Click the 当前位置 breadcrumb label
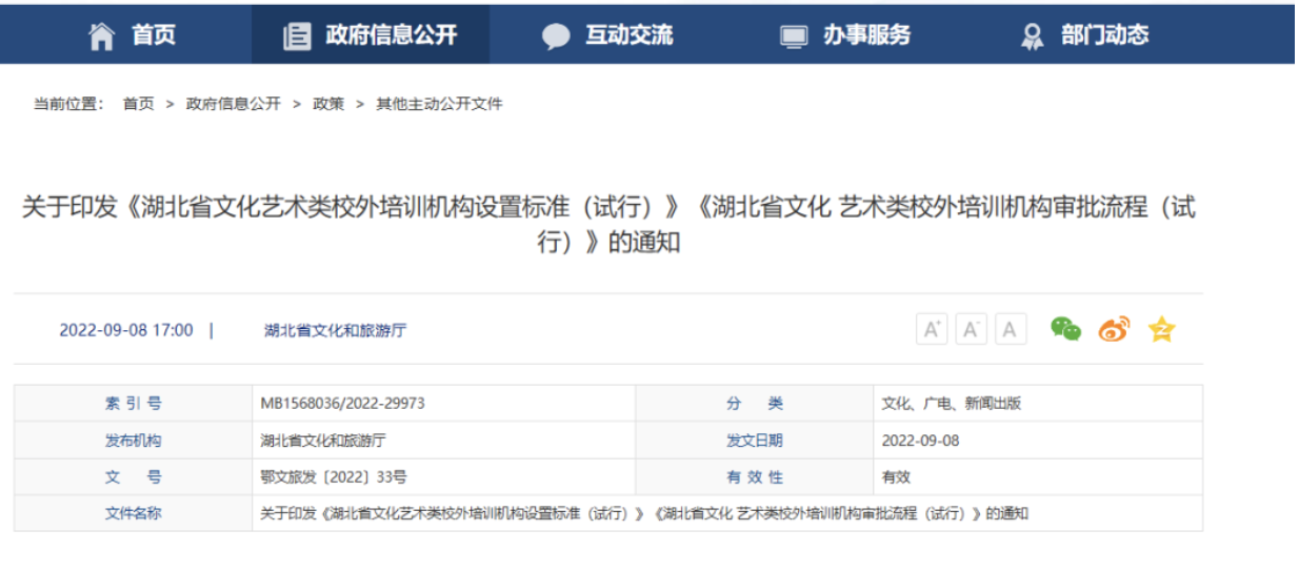Image resolution: width=1295 pixels, height=582 pixels. 68,104
